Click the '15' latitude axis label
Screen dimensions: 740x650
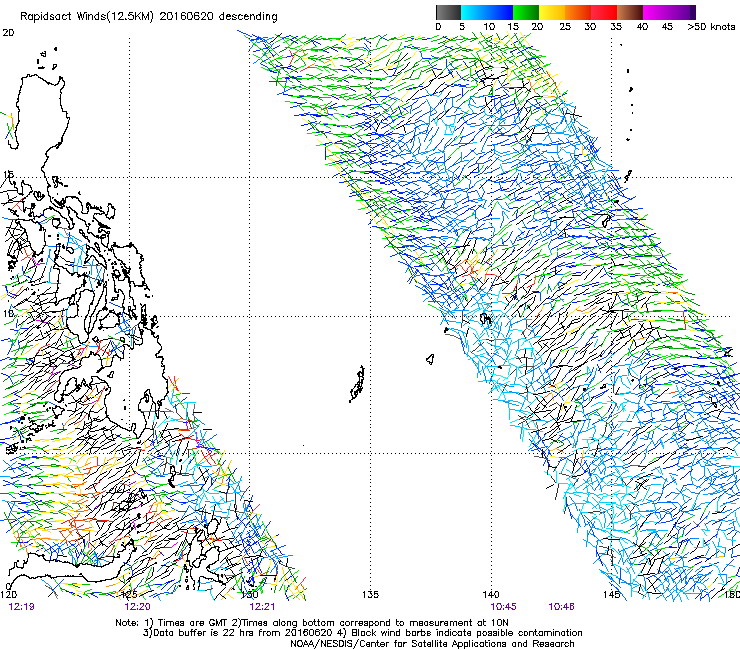coord(8,175)
